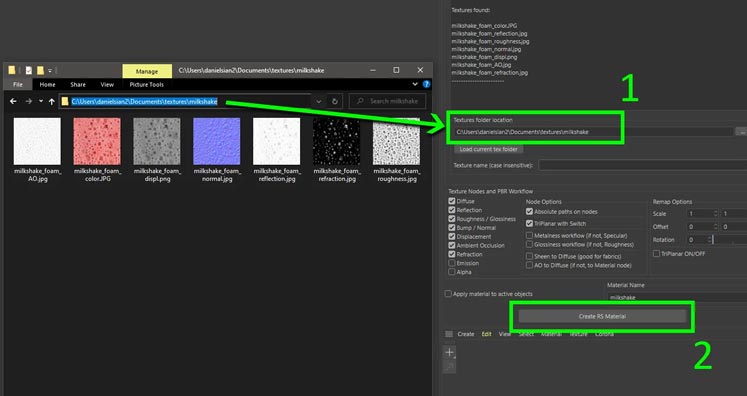Select milkshake_foam_AO.jpg thumbnail
747x396 pixels.
pos(37,141)
